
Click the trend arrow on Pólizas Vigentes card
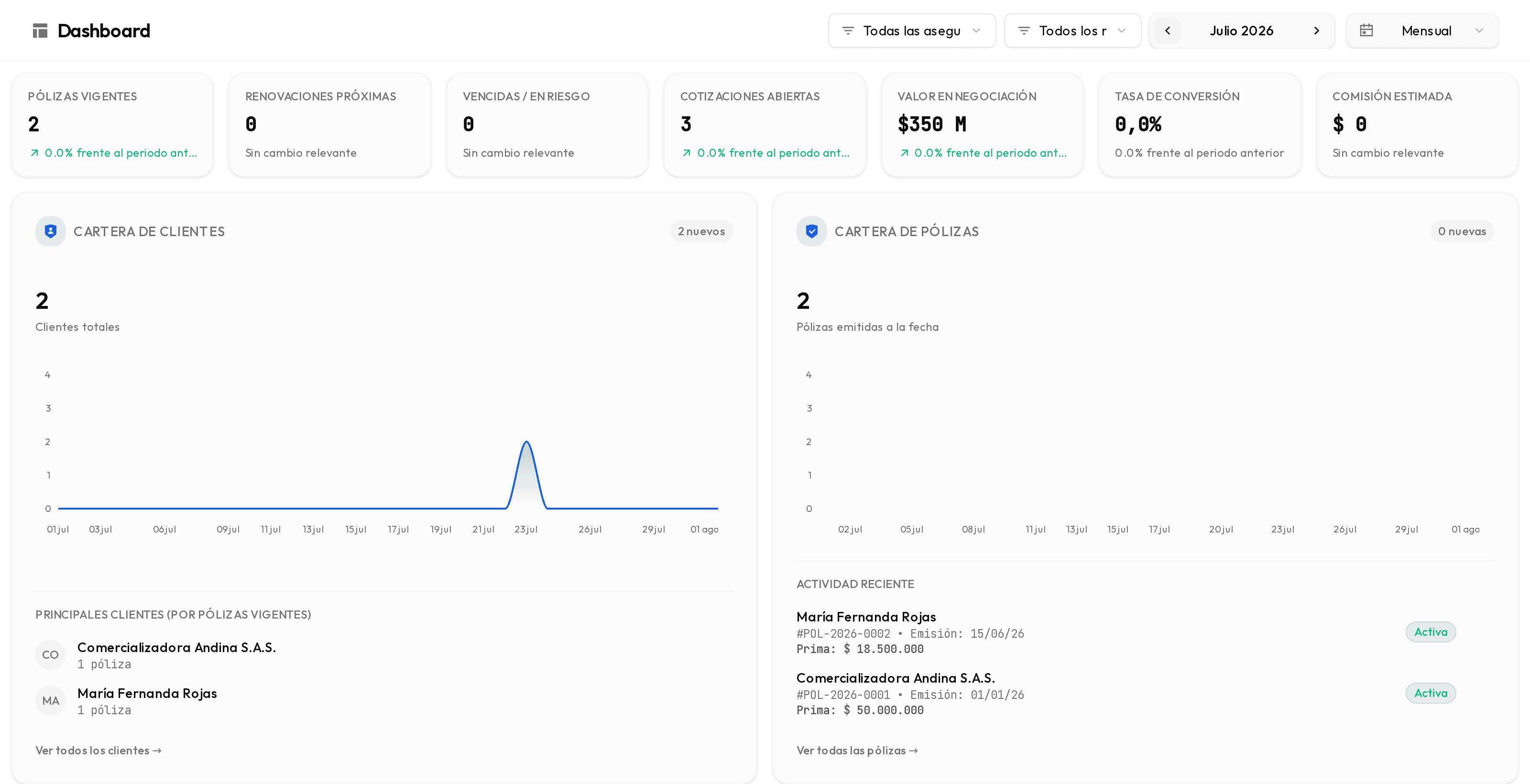34,153
